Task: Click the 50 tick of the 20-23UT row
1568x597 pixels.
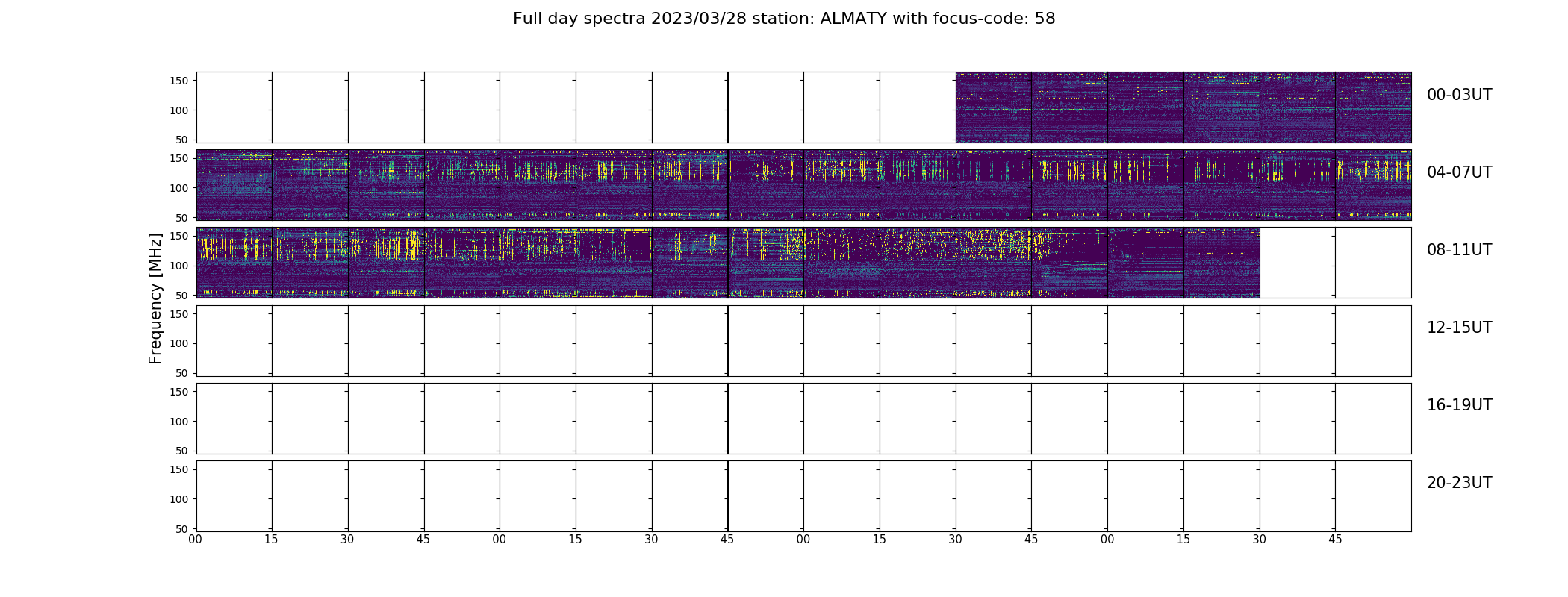Action: [181, 528]
